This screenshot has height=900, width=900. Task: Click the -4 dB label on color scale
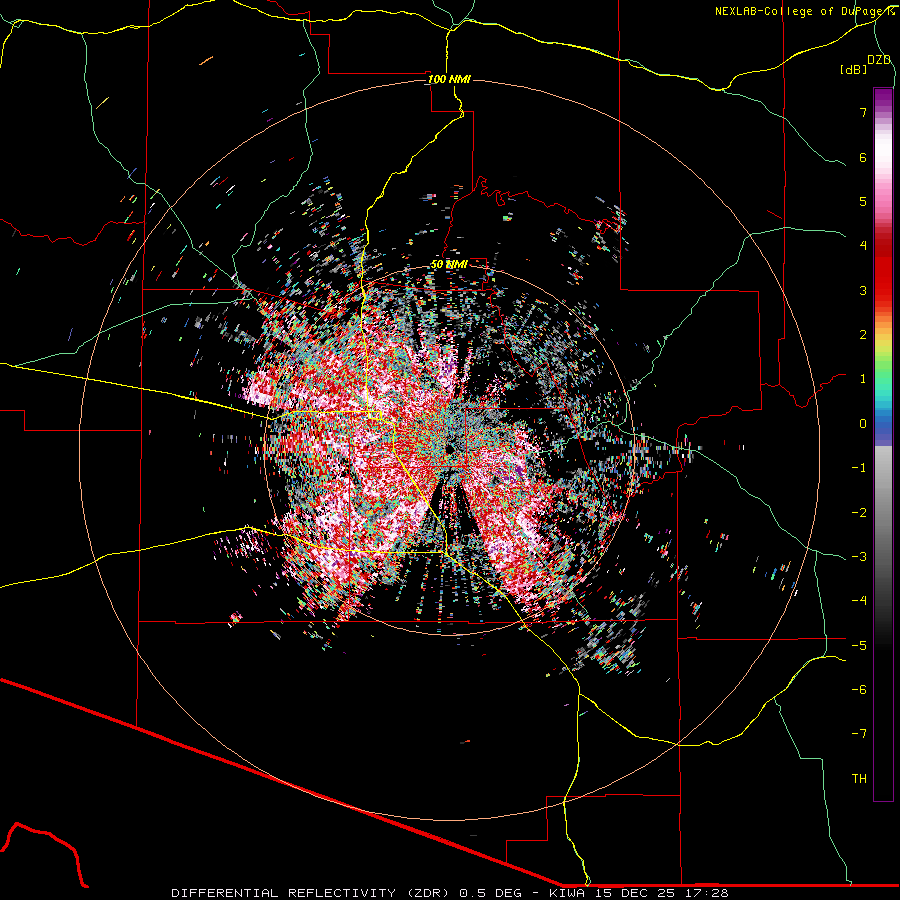click(859, 601)
